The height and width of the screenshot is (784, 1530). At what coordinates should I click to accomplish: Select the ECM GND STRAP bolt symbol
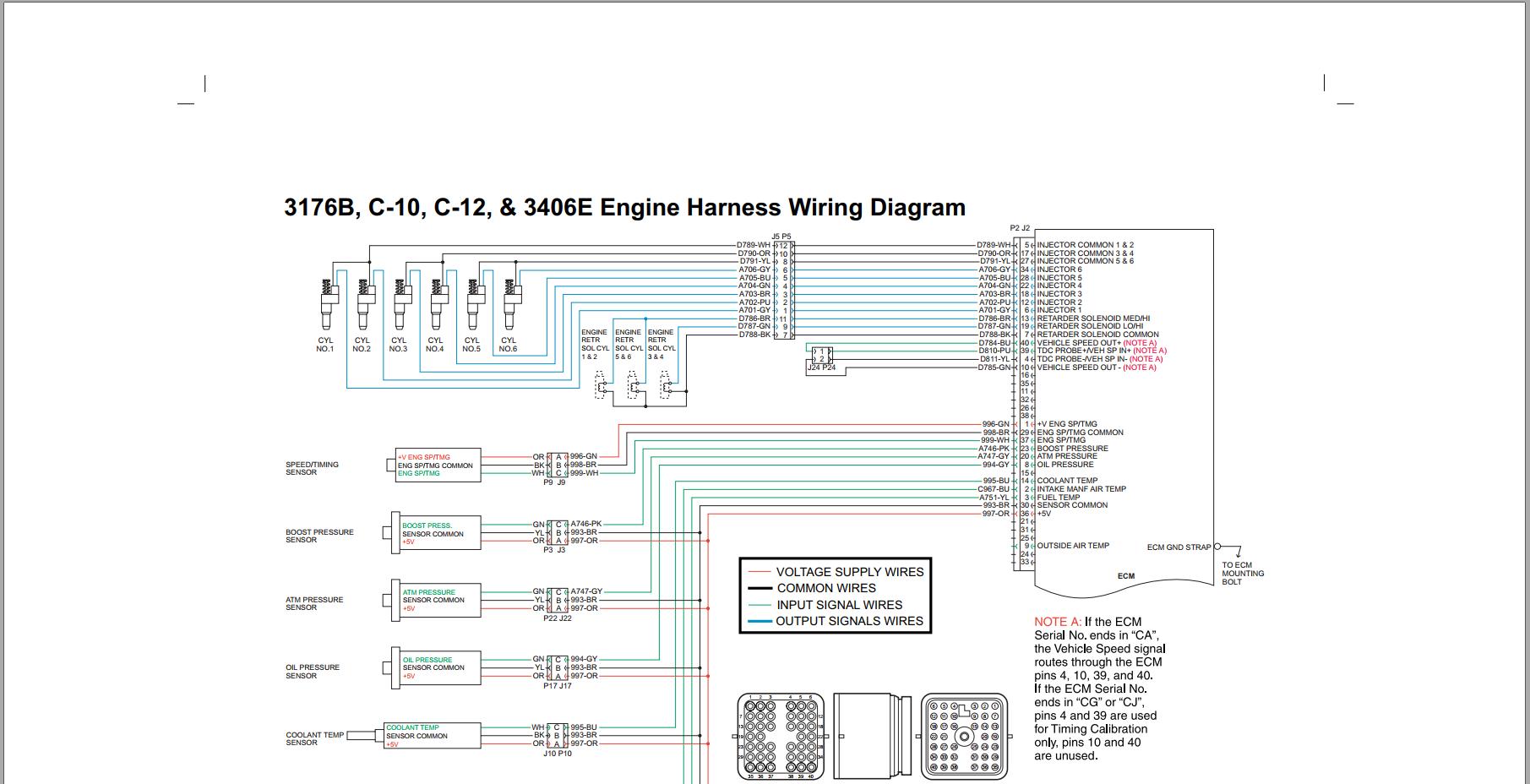point(1217,545)
